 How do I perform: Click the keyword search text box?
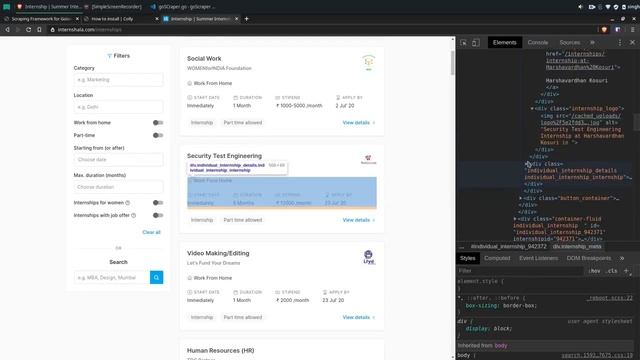click(112, 278)
